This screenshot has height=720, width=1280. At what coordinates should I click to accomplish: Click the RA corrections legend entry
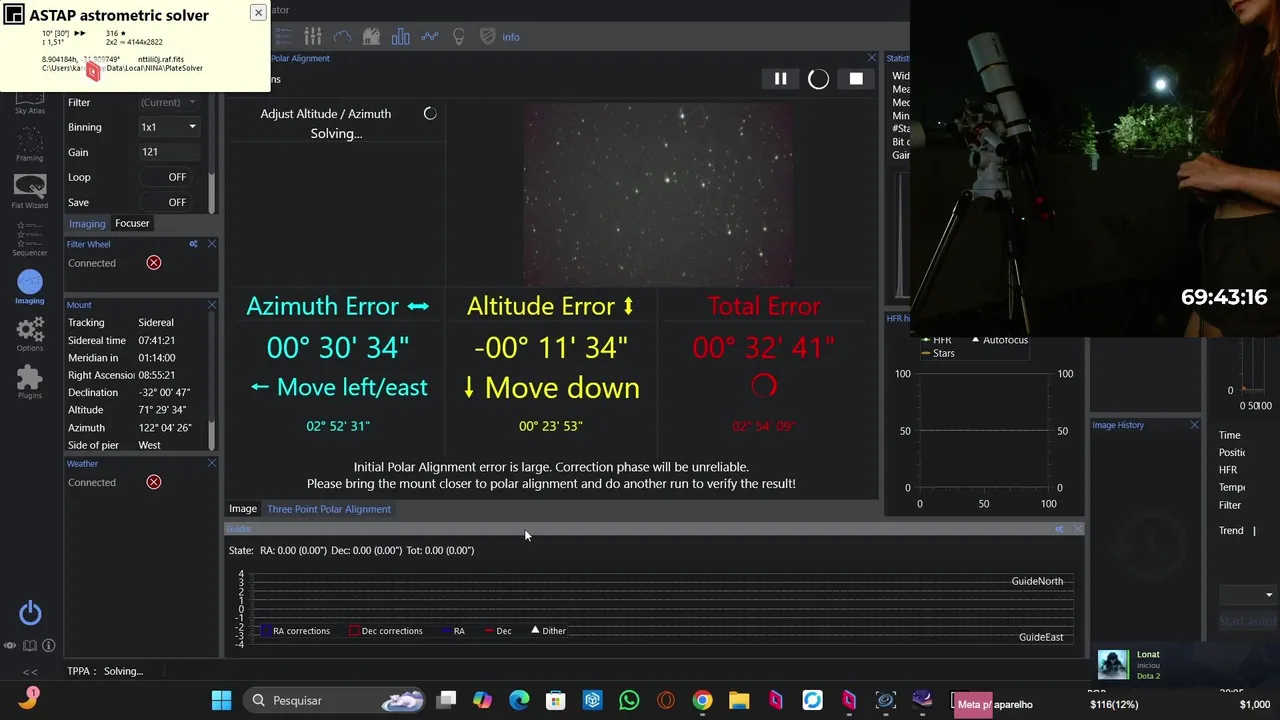(294, 631)
